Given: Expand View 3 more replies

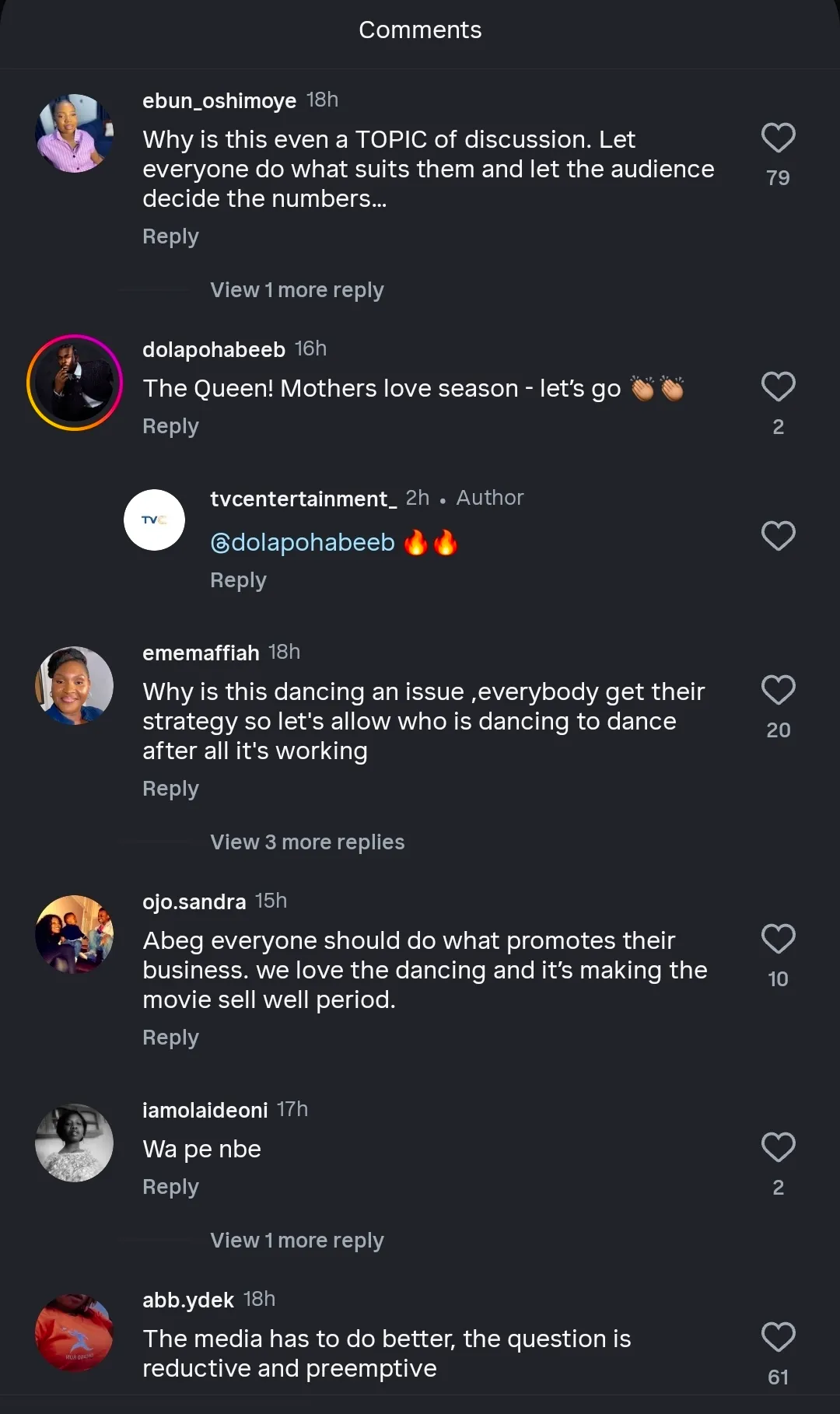Looking at the screenshot, I should (x=307, y=842).
